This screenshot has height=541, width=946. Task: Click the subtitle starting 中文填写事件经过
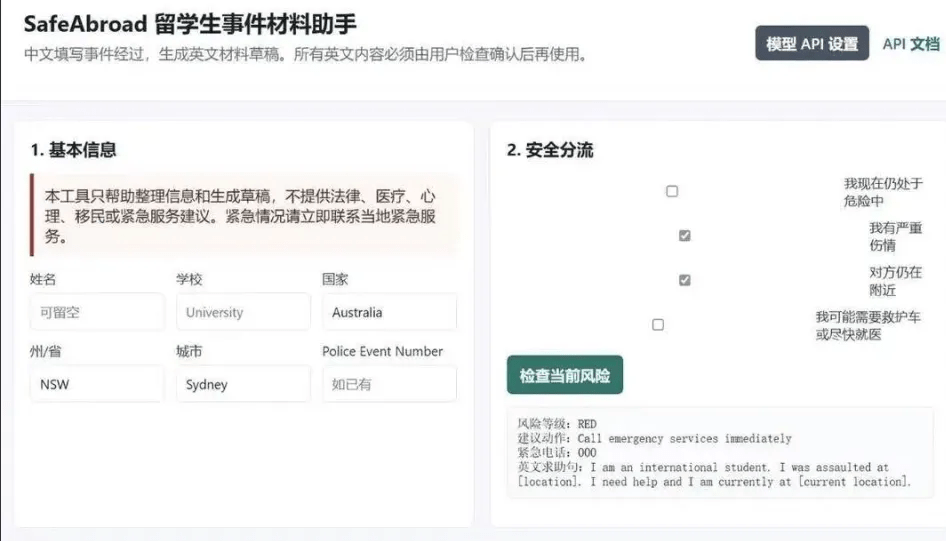point(306,54)
